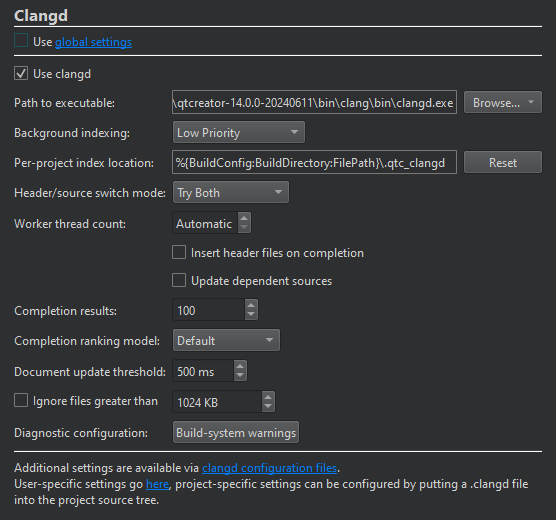Click the Completion results label
The width and height of the screenshot is (556, 520).
(x=66, y=311)
